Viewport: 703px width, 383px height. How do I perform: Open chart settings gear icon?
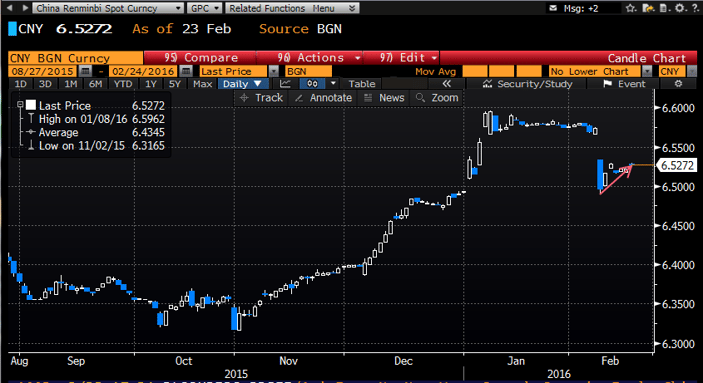click(678, 84)
